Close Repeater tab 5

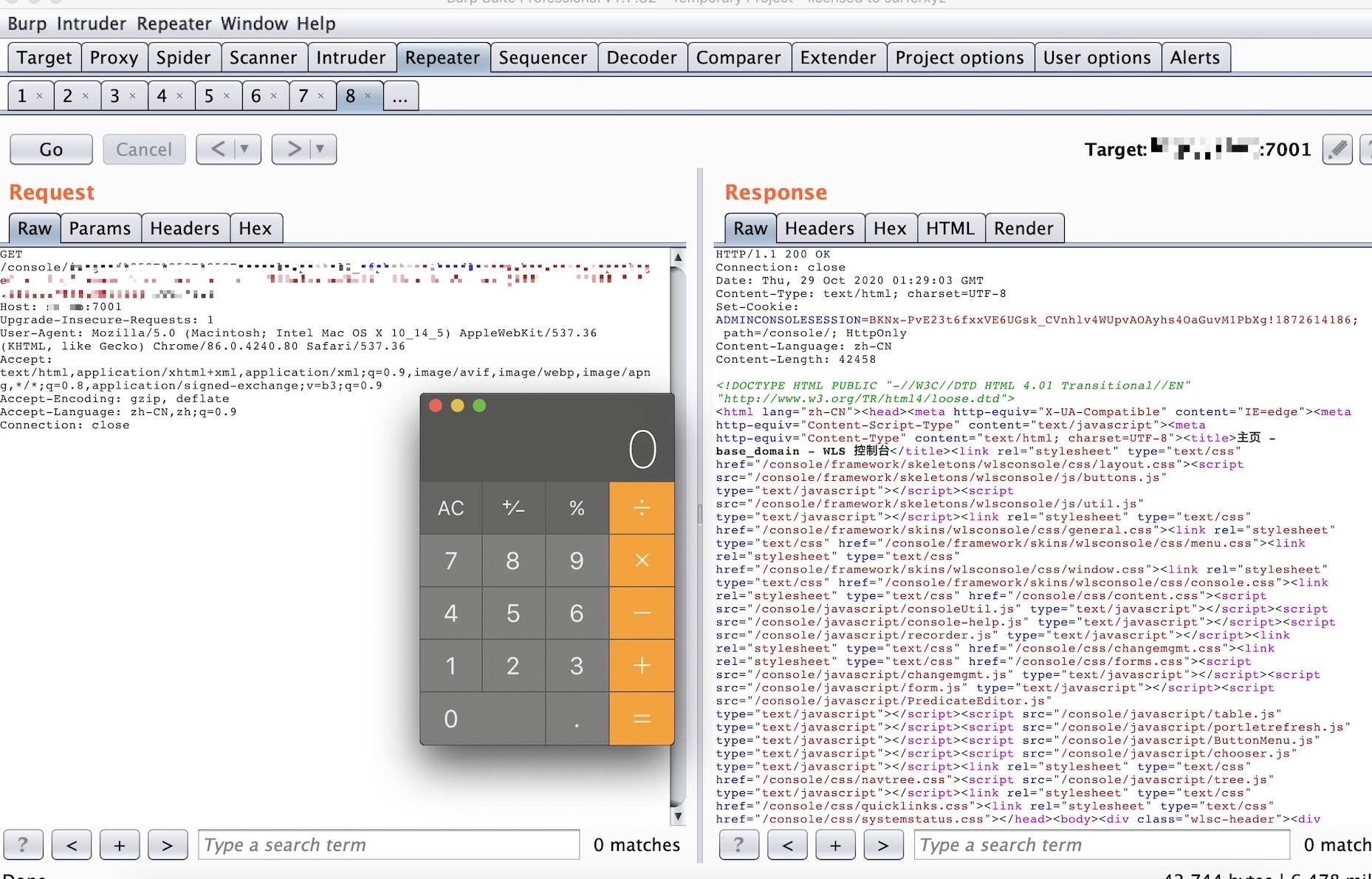226,96
